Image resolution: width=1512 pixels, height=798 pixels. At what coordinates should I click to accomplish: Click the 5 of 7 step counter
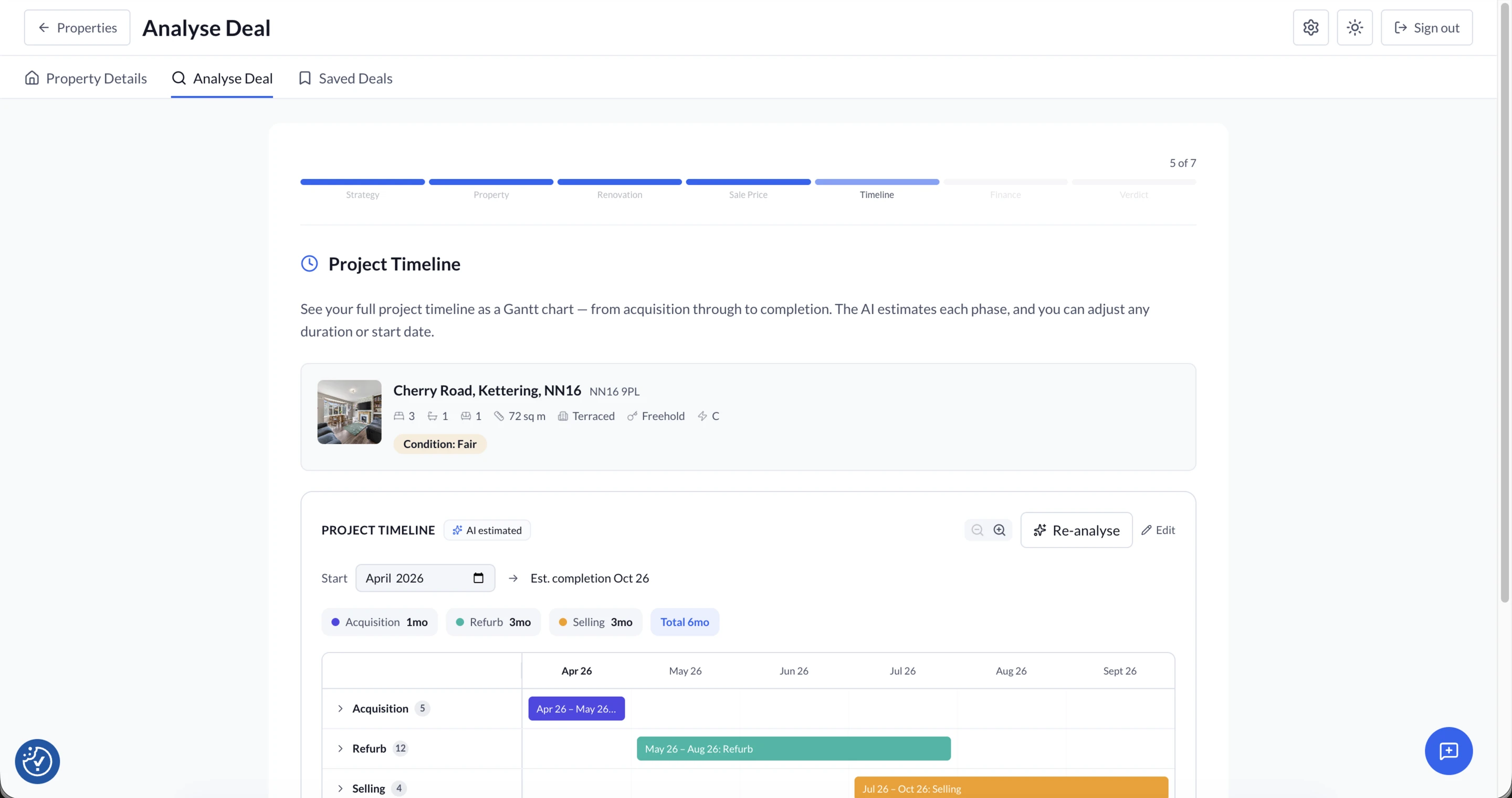click(x=1182, y=163)
